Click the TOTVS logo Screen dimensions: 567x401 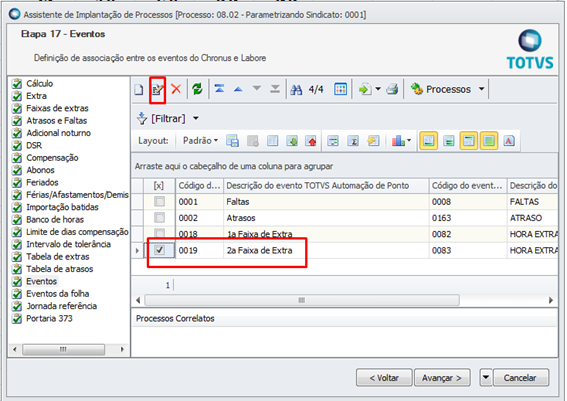click(x=530, y=50)
